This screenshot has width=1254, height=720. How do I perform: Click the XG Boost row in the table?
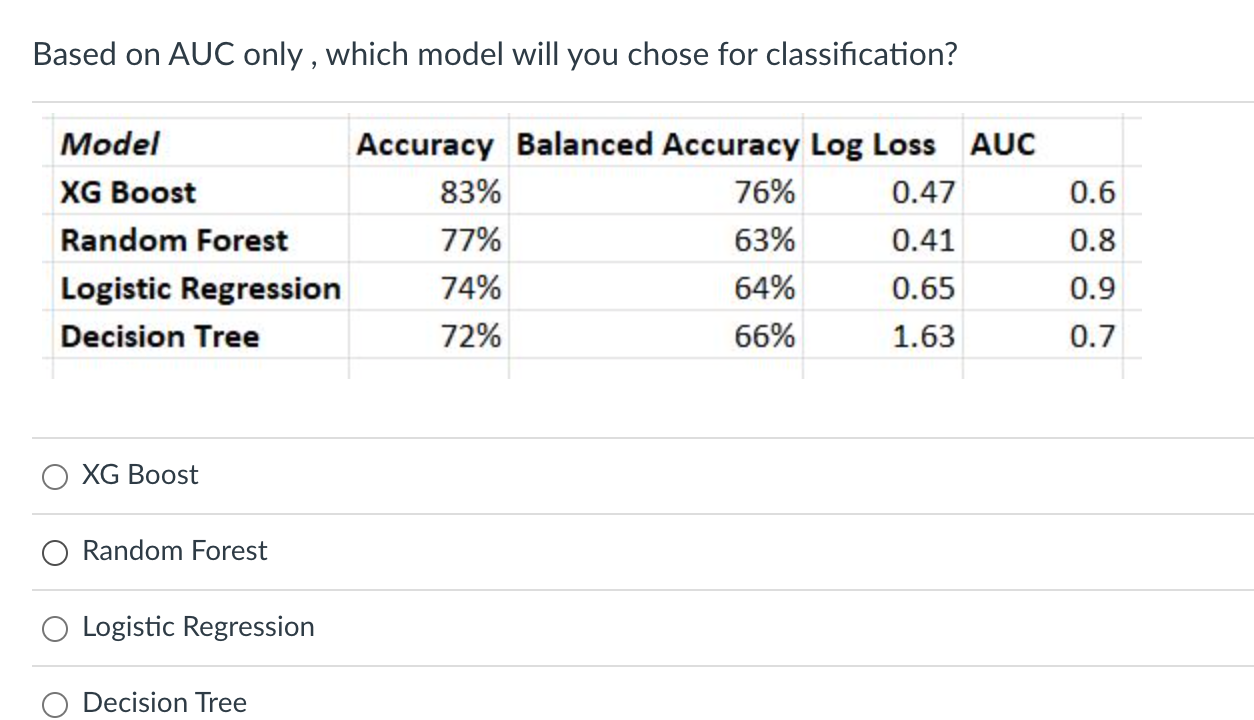[x=128, y=192]
